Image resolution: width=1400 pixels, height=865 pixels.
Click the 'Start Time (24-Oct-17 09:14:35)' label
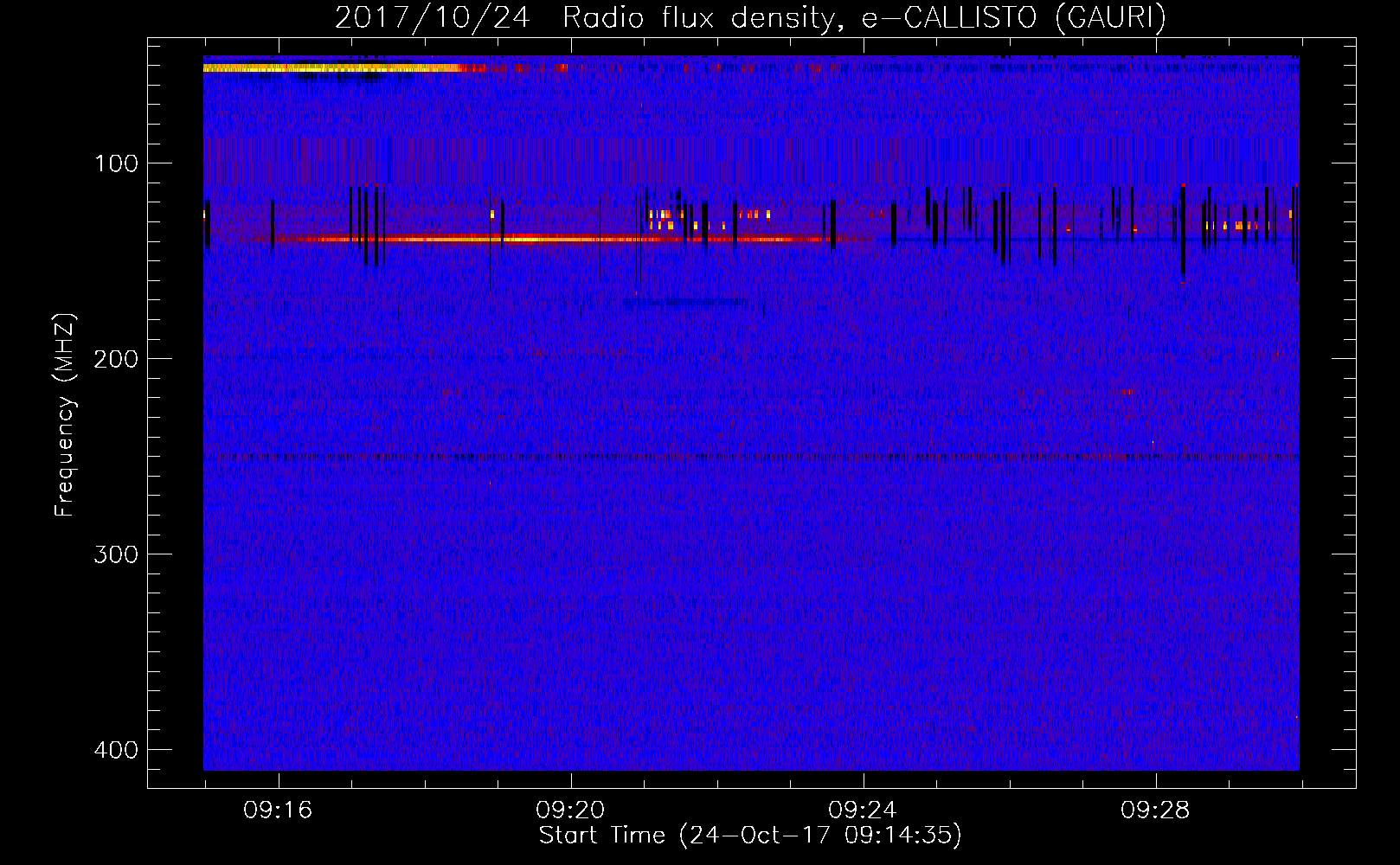(750, 836)
